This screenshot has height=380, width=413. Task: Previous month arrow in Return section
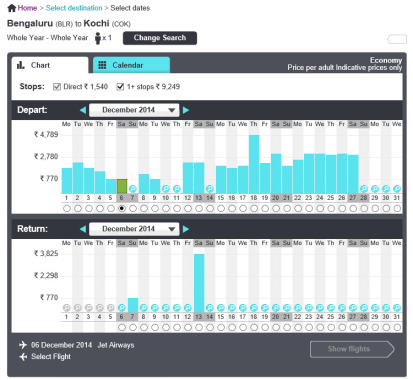pyautogui.click(x=83, y=229)
